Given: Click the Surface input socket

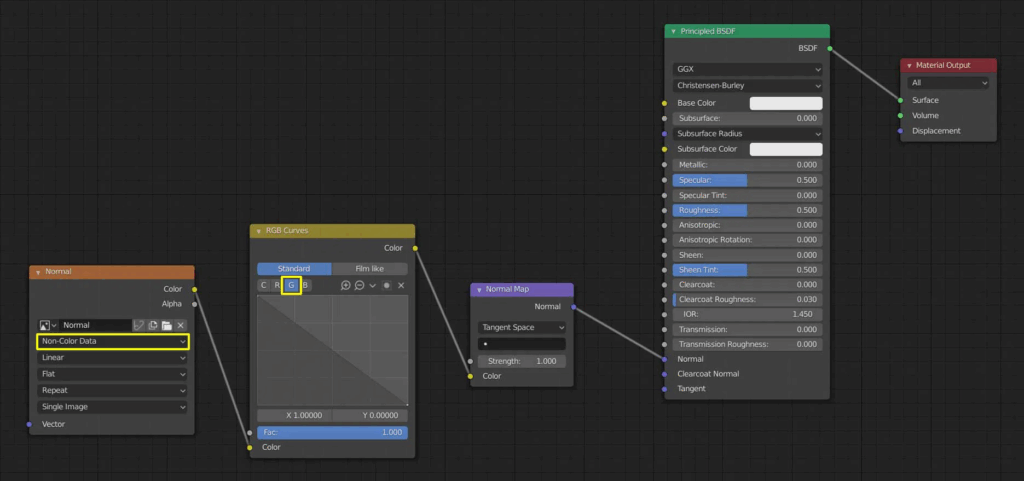Looking at the screenshot, I should pos(900,101).
